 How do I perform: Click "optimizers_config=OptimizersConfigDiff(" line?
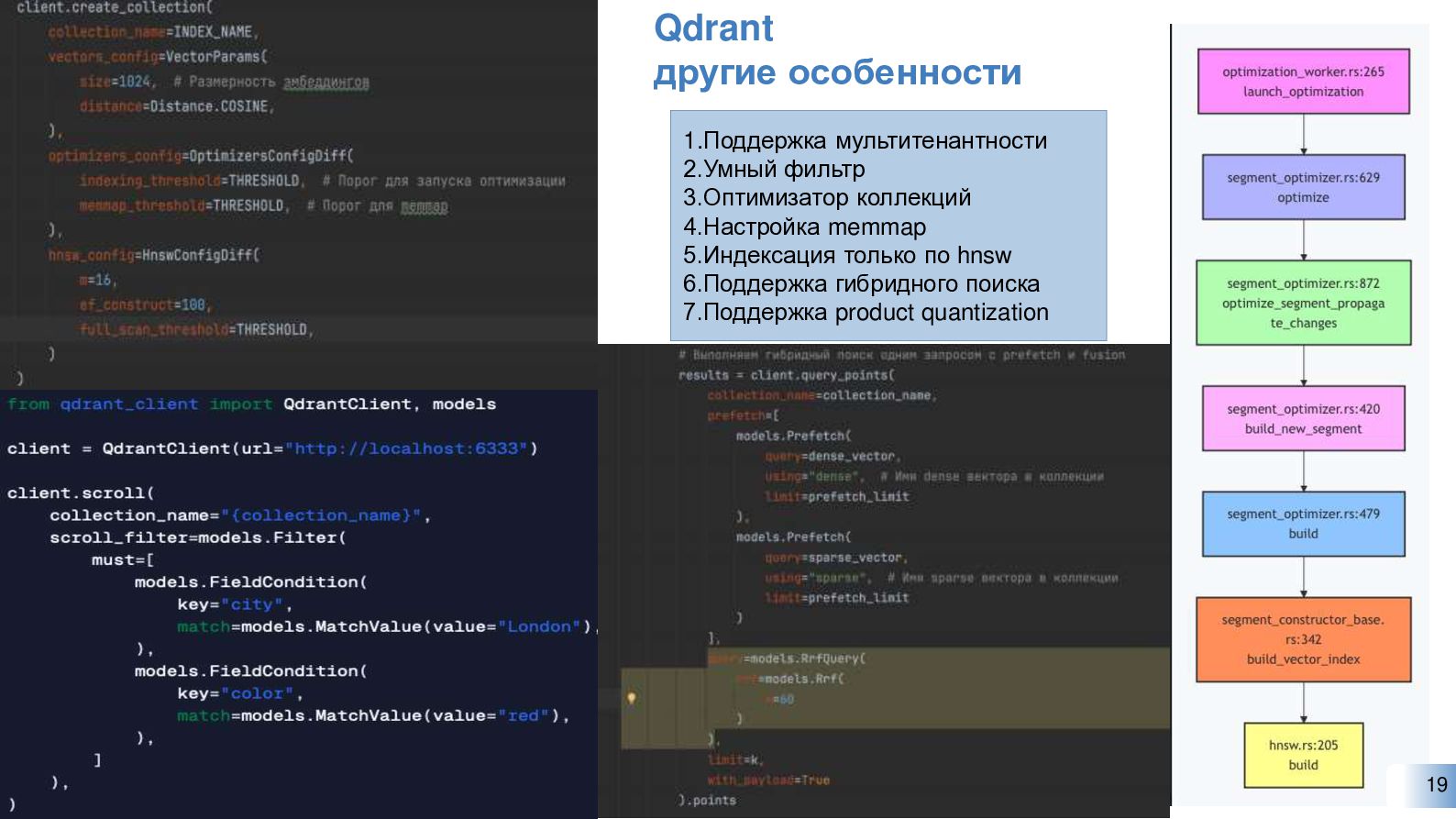201,156
